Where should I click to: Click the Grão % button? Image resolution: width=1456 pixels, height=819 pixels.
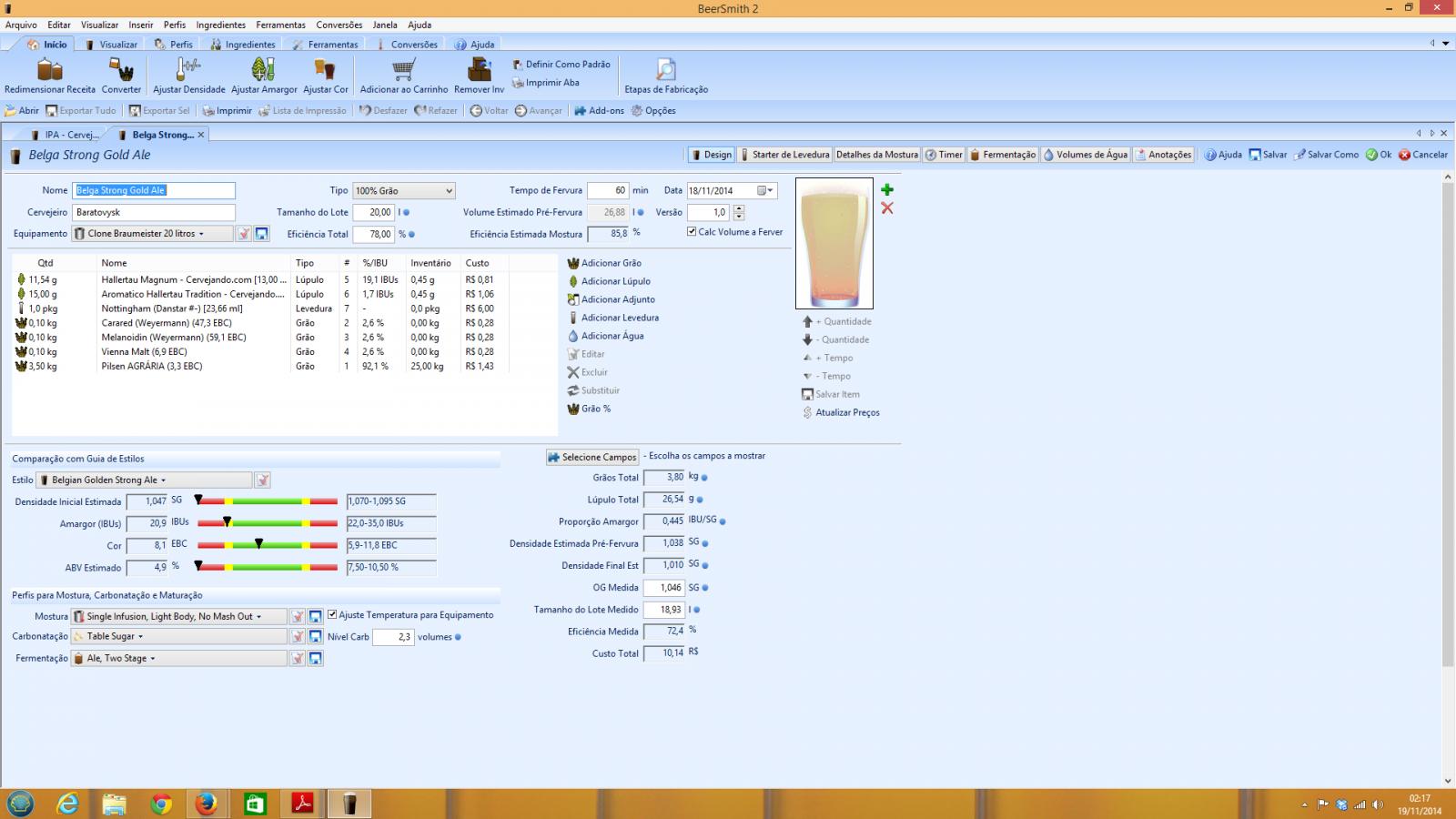click(x=589, y=409)
